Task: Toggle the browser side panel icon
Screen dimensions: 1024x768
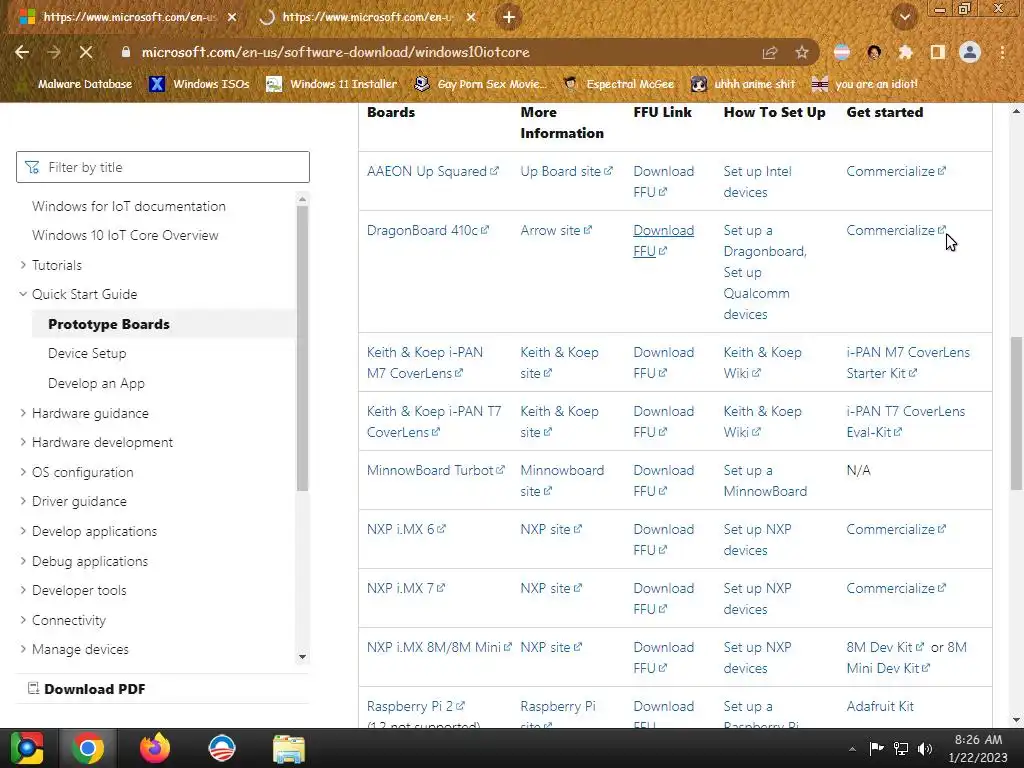Action: click(937, 52)
